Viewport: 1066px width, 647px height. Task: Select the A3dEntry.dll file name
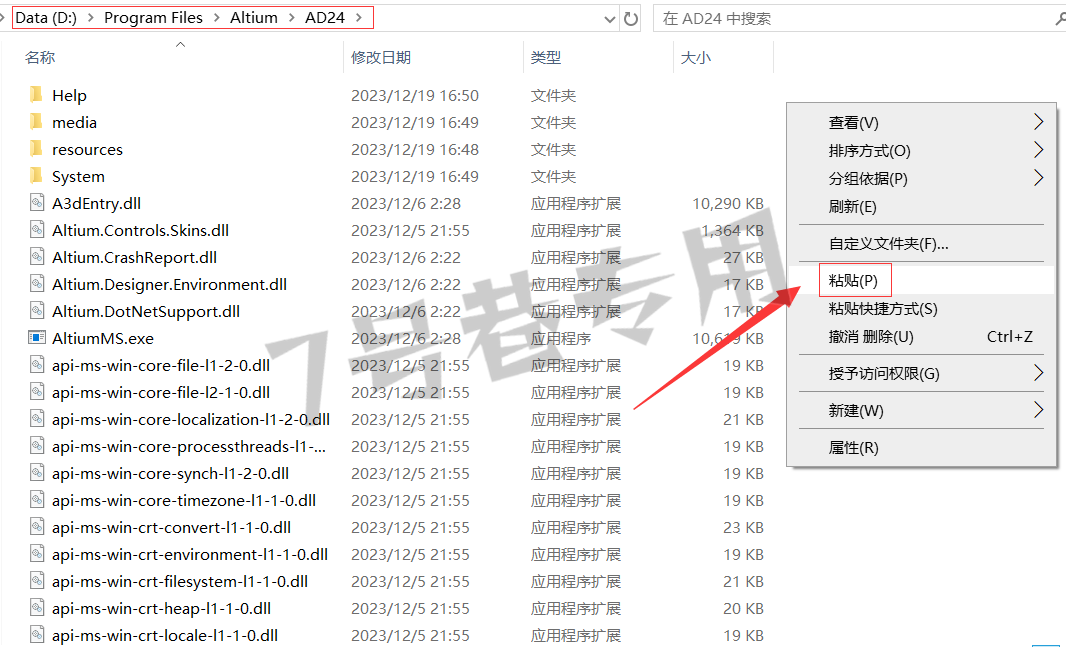click(97, 203)
